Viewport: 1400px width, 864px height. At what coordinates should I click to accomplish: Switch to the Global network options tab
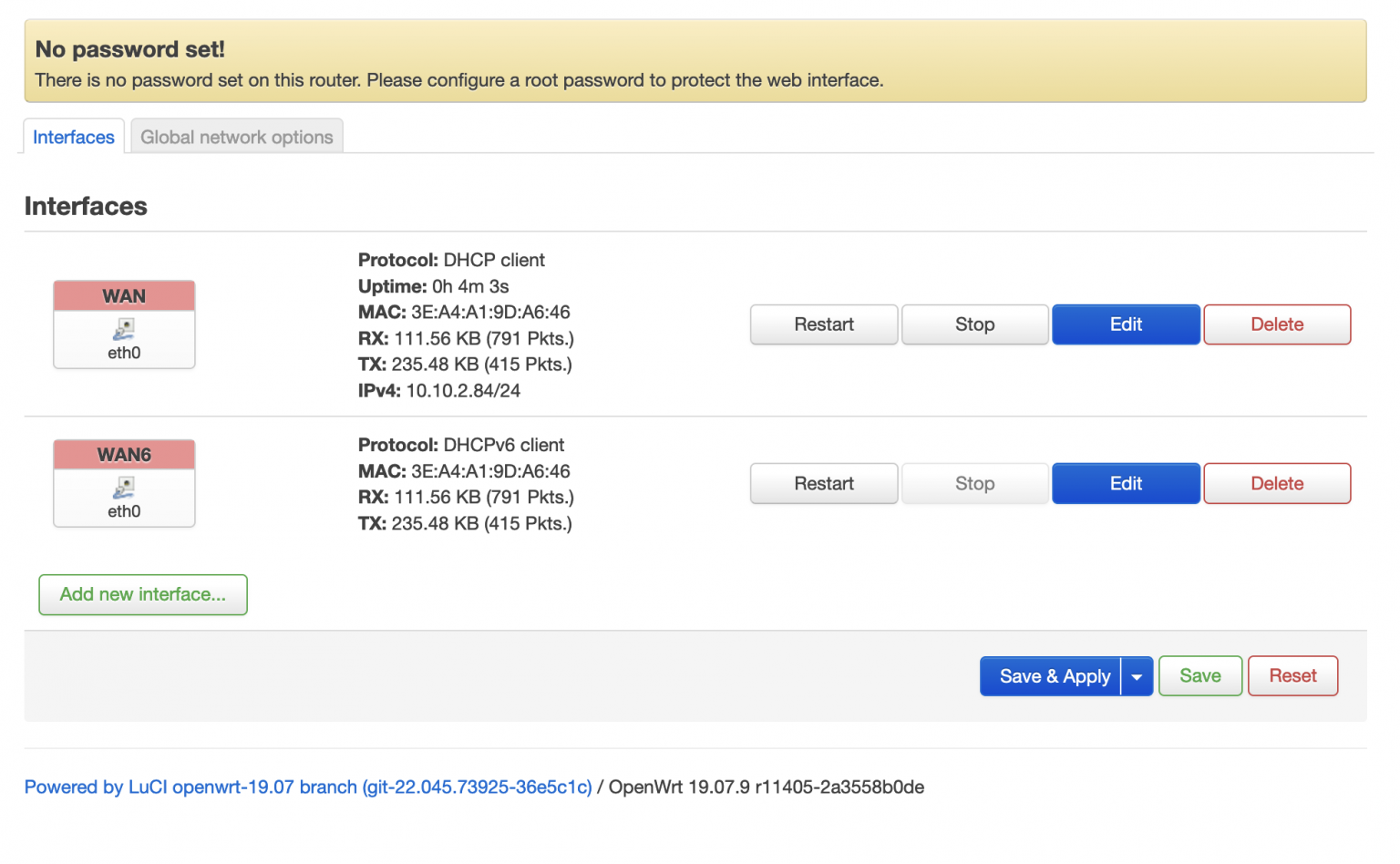tap(236, 137)
